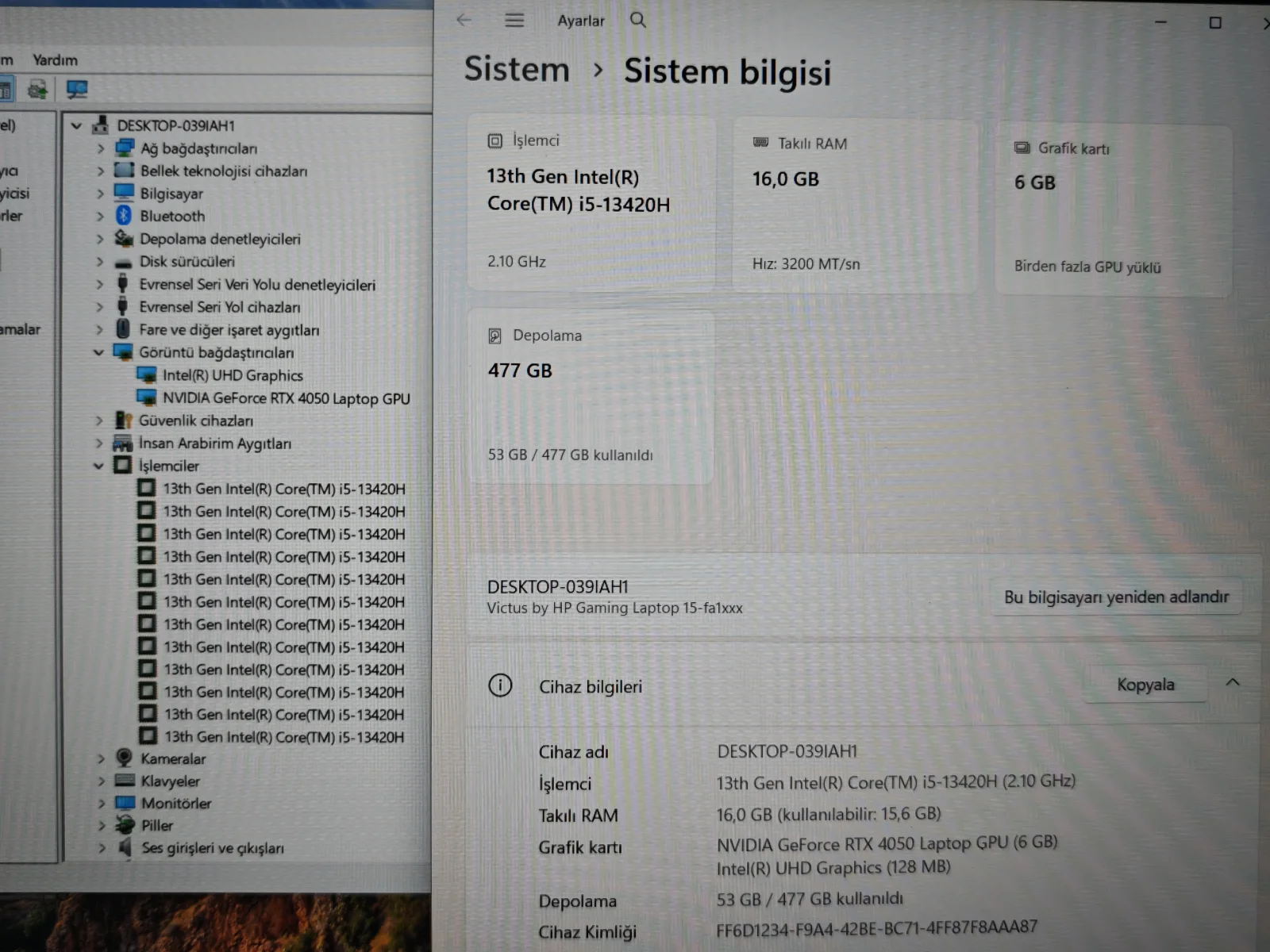The image size is (1270, 952).
Task: Click the Takılı RAM 16,0 GB card
Action: coord(854,206)
